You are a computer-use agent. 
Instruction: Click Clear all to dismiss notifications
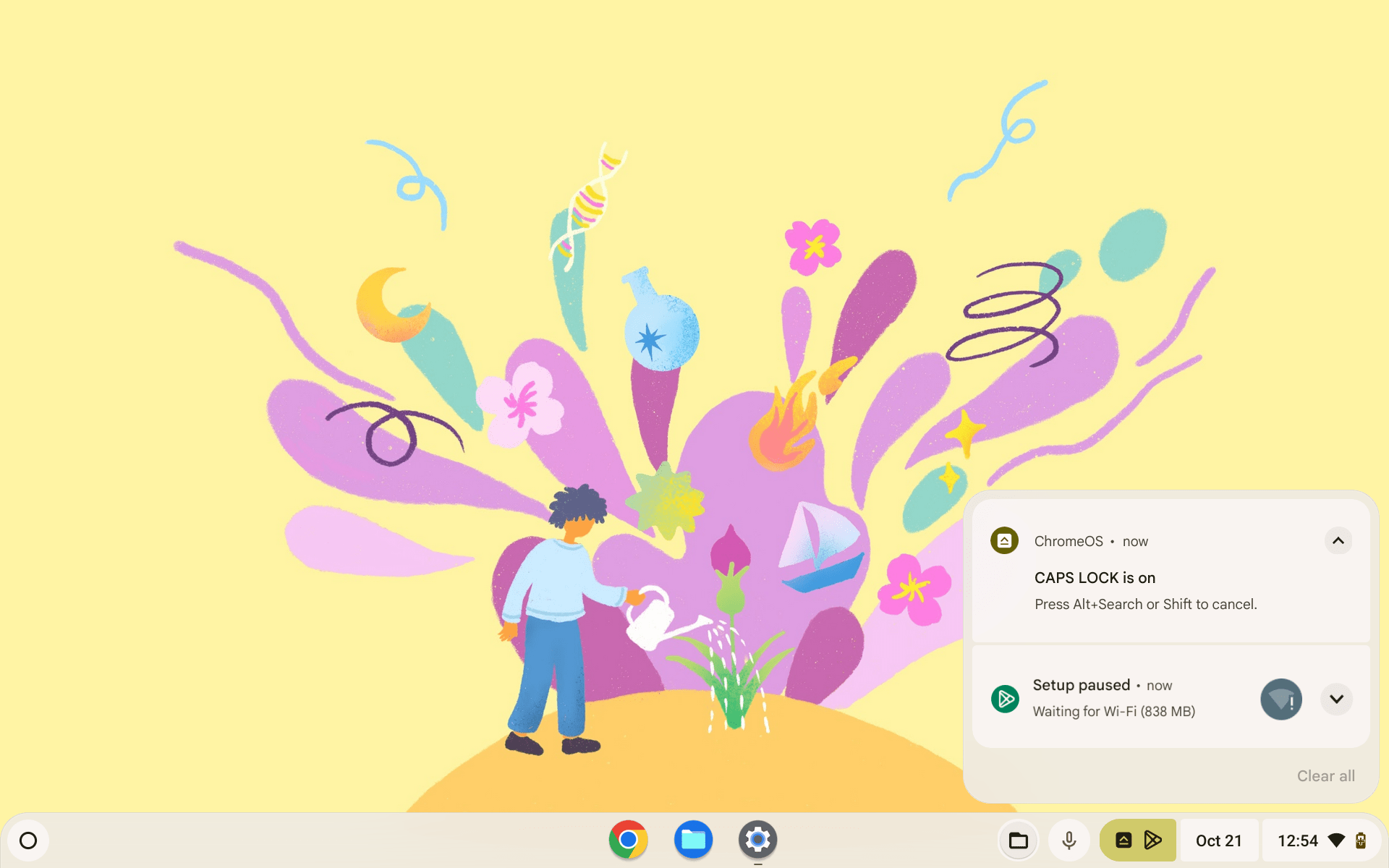[1326, 775]
